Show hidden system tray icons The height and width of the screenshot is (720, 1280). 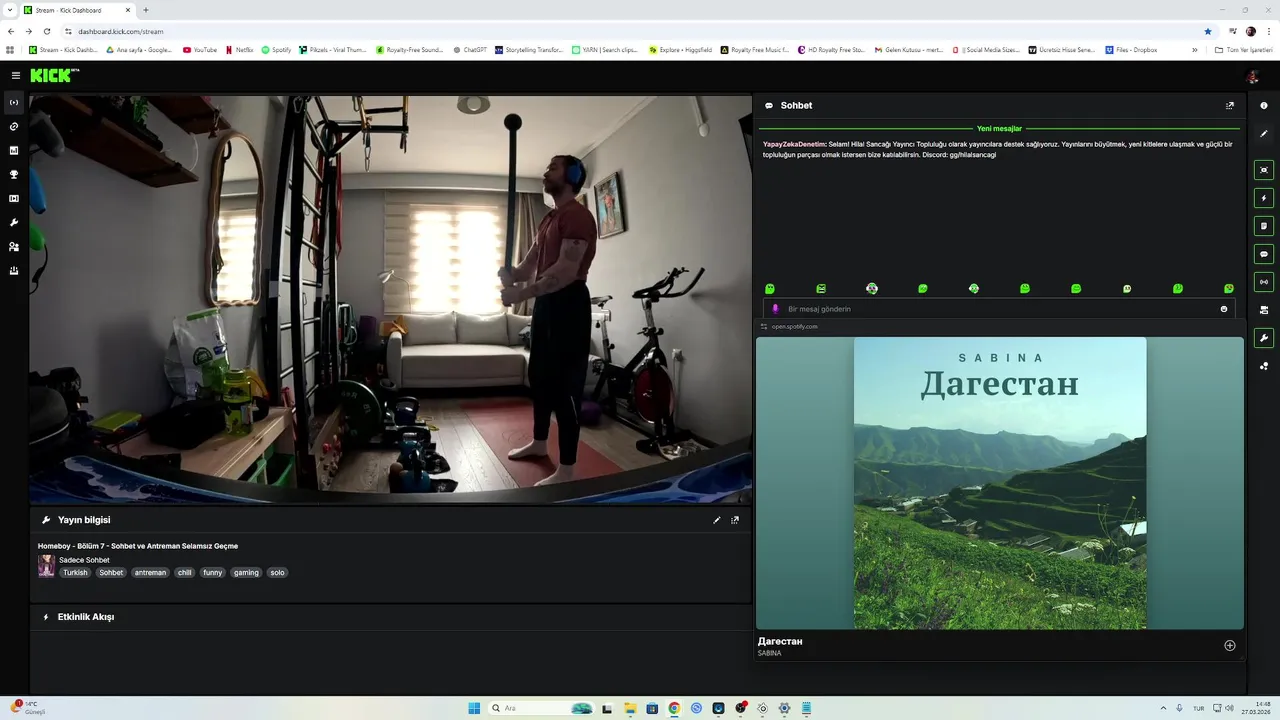1163,708
